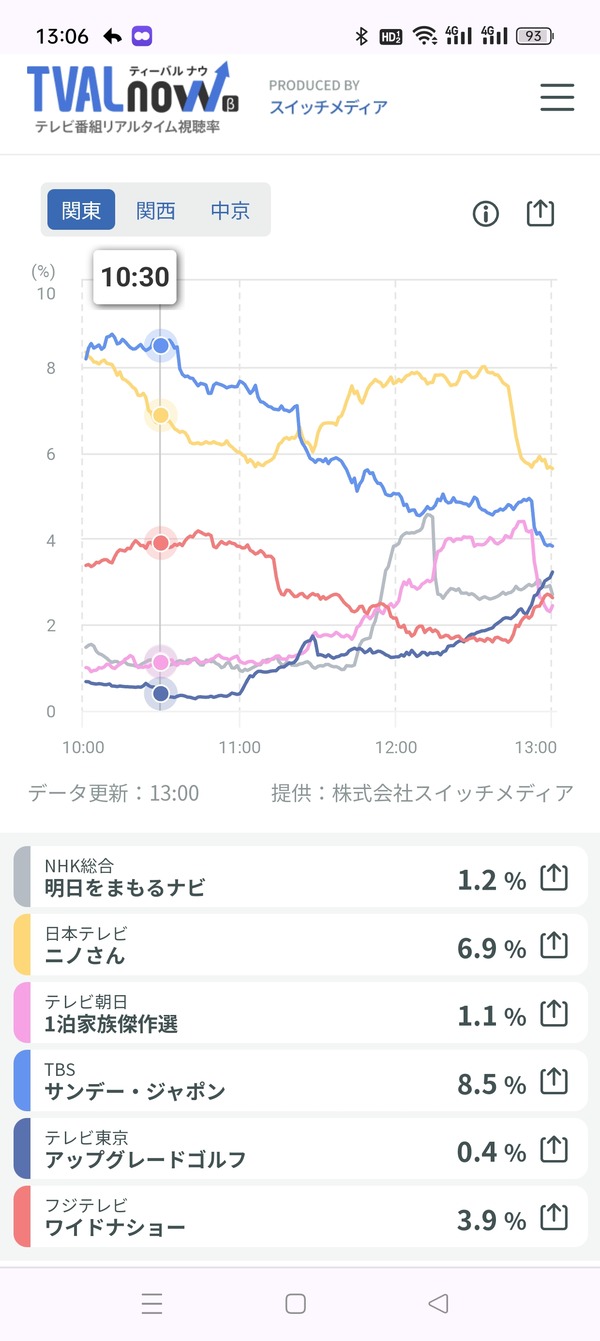Tap the Android home square button
The height and width of the screenshot is (1341, 600).
295,1303
